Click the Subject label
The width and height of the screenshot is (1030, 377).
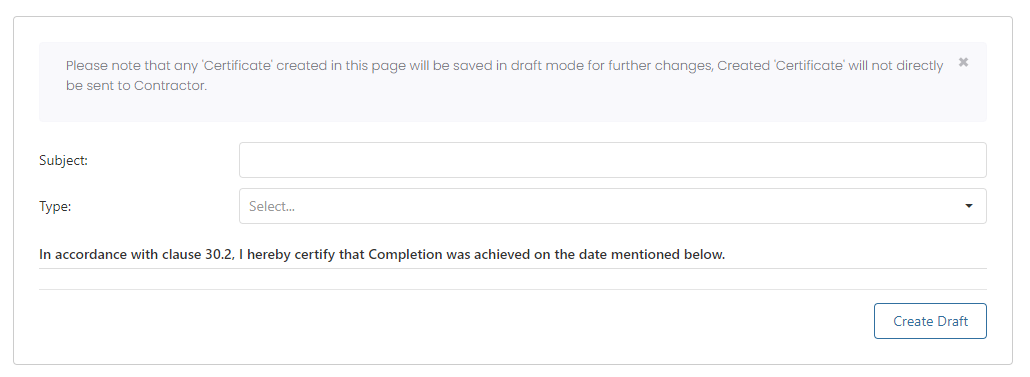64,160
